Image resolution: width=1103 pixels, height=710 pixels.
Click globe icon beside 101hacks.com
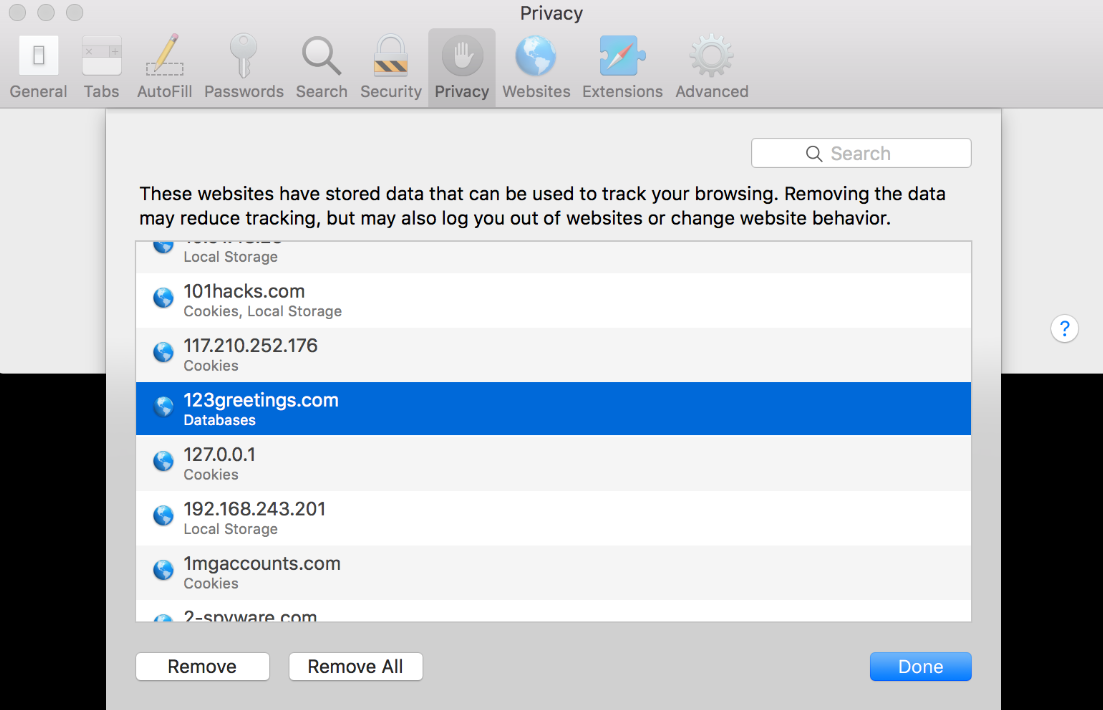pos(163,298)
